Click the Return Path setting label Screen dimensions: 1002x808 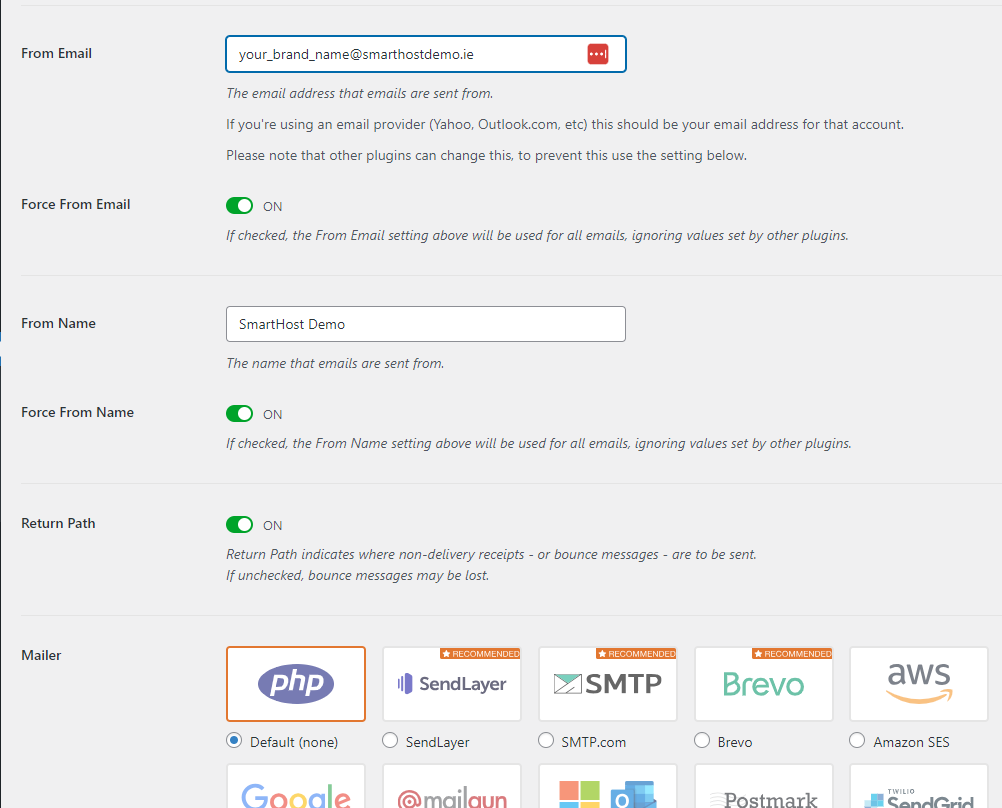tap(58, 524)
